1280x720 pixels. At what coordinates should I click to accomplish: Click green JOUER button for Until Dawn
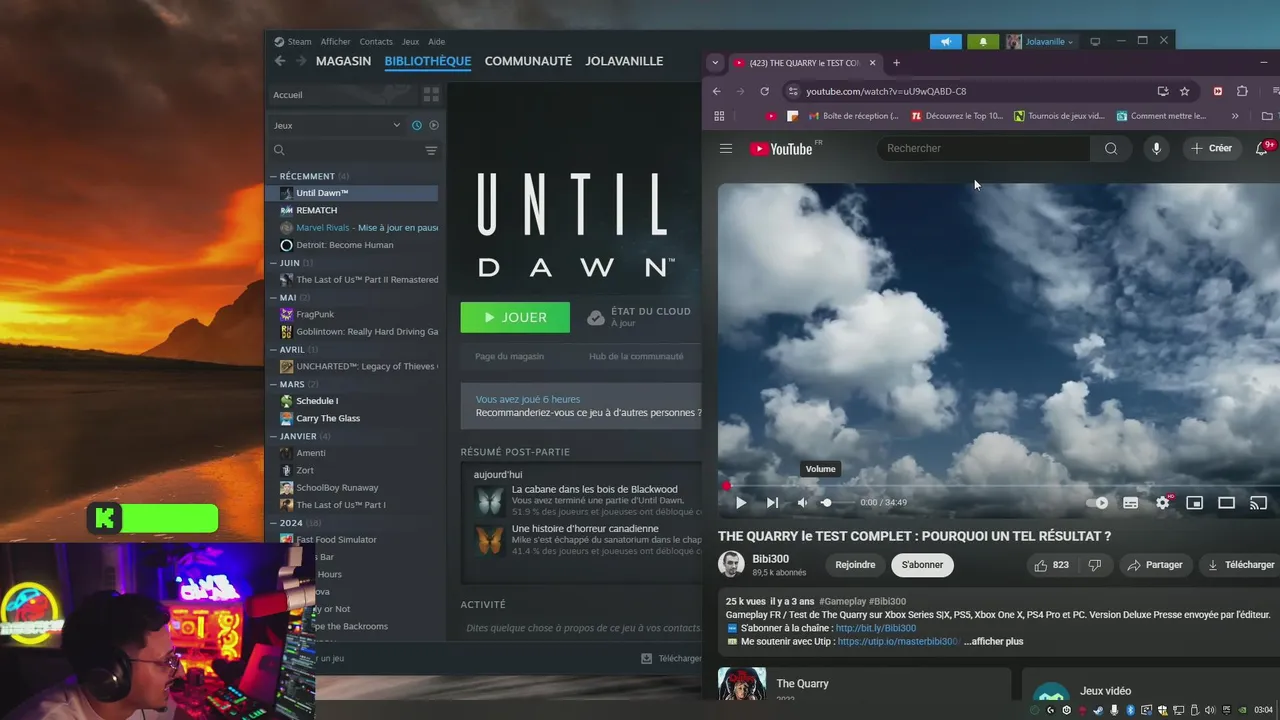[515, 317]
